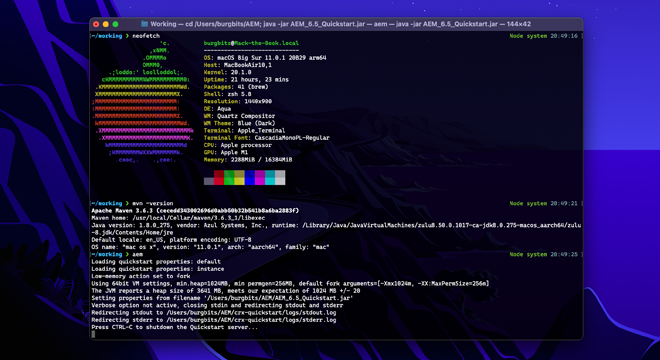Click the "Maven home: /usr/local/Cellar/maven" line

tap(178, 218)
